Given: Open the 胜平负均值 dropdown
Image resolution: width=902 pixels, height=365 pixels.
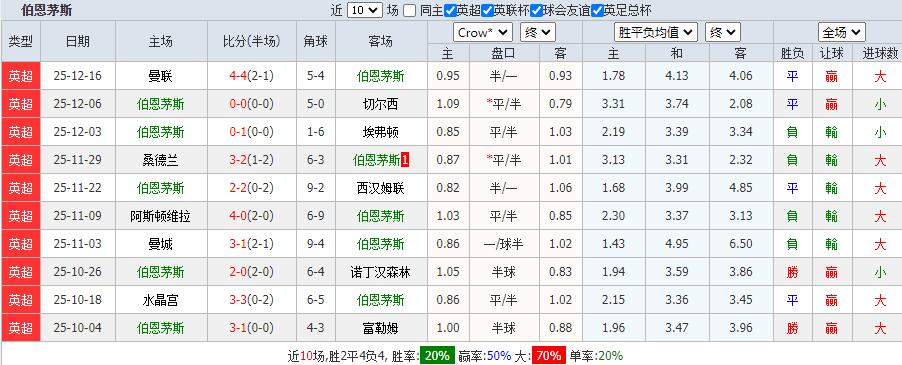Looking at the screenshot, I should 656,33.
